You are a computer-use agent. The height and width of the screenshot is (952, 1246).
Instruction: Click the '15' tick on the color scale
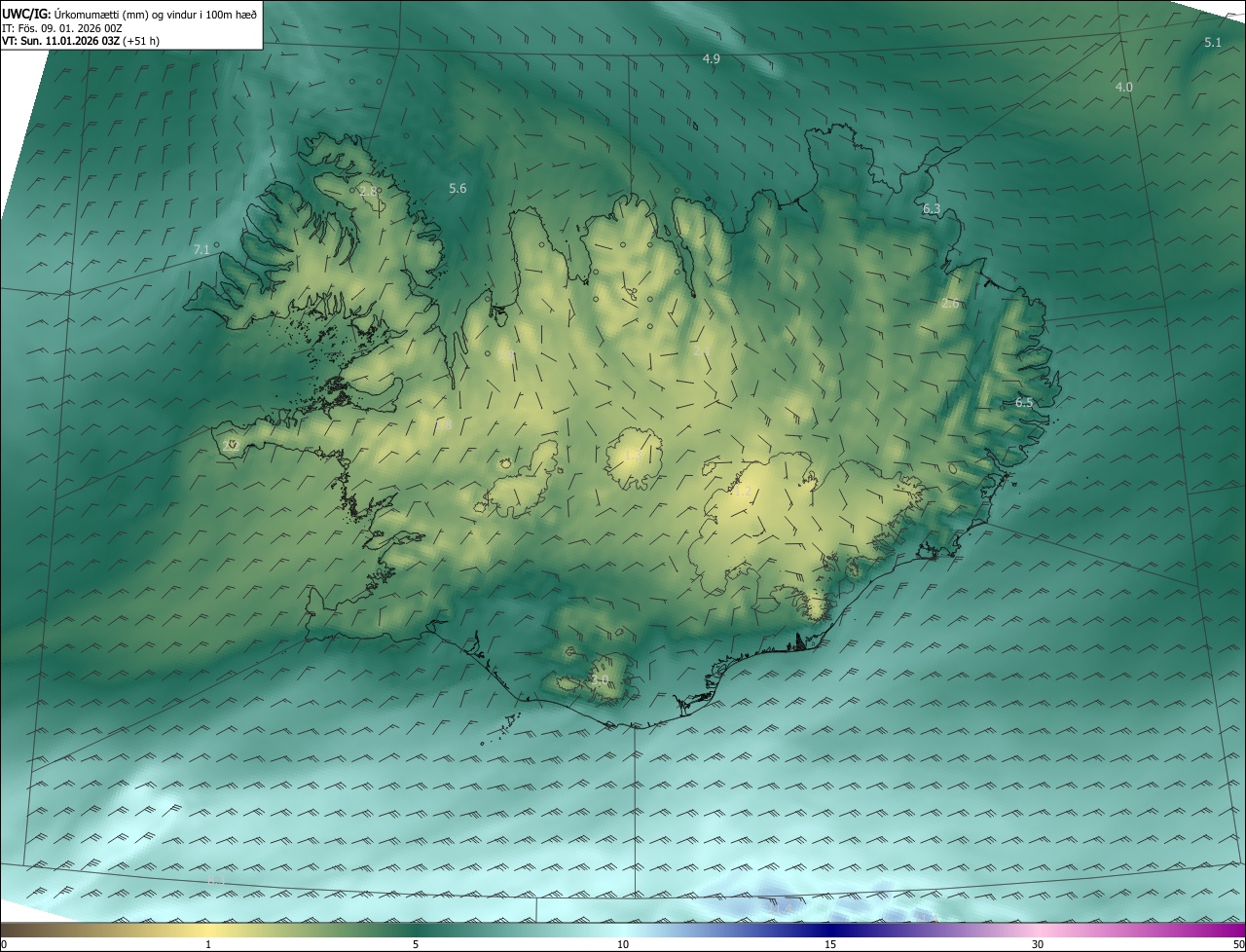pos(830,945)
